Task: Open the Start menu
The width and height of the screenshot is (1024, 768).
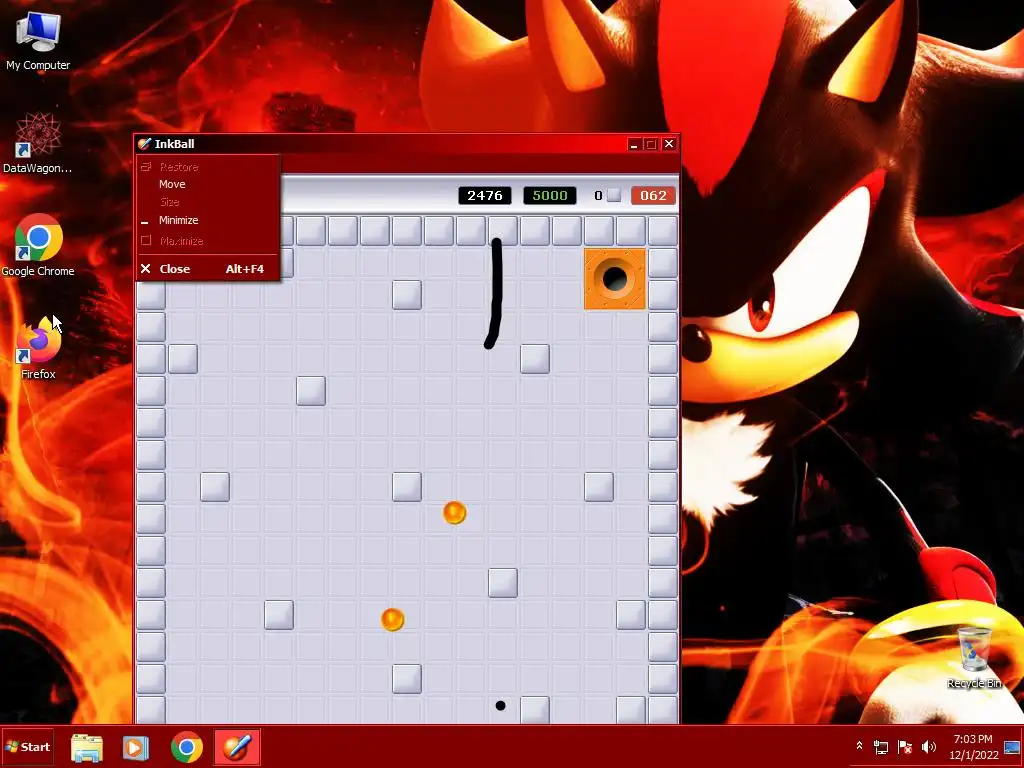Action: point(27,746)
